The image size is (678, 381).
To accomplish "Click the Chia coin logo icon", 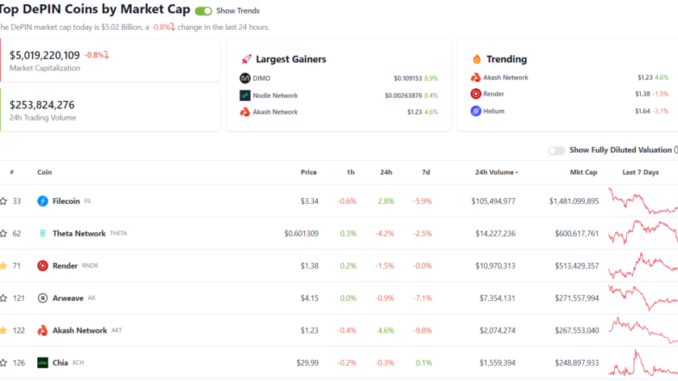I will pos(42,362).
